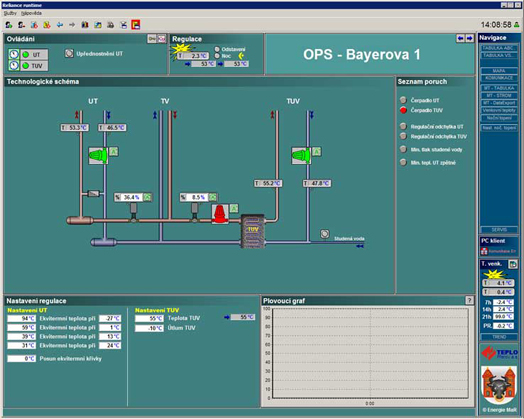The image size is (524, 419).
Task: Click the Teplota TUV 55°C setpoint field
Action: [149, 318]
